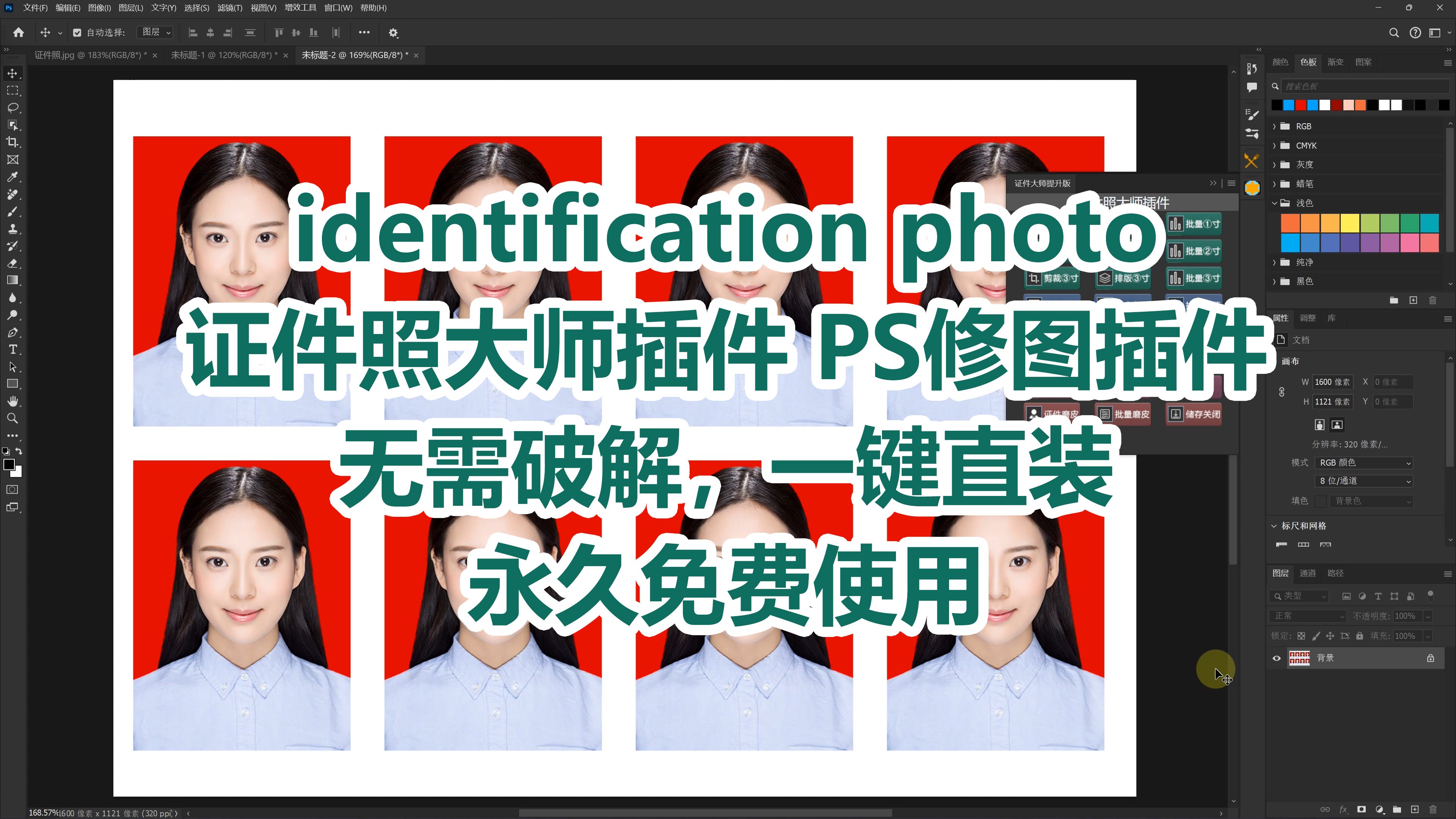Open the 8 位/通道 bit depth dropdown

[1363, 481]
